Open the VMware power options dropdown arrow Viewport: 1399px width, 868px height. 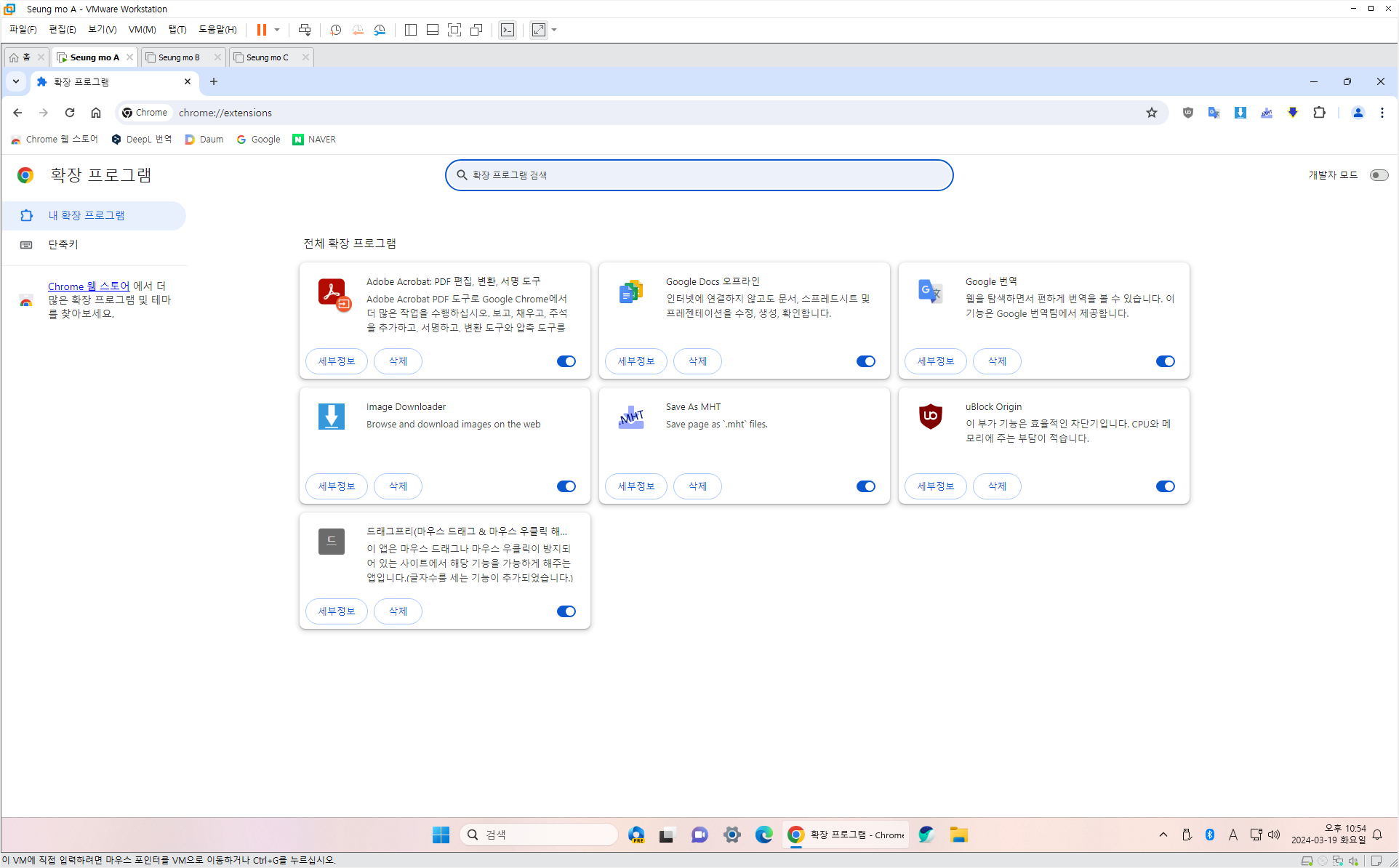[277, 30]
